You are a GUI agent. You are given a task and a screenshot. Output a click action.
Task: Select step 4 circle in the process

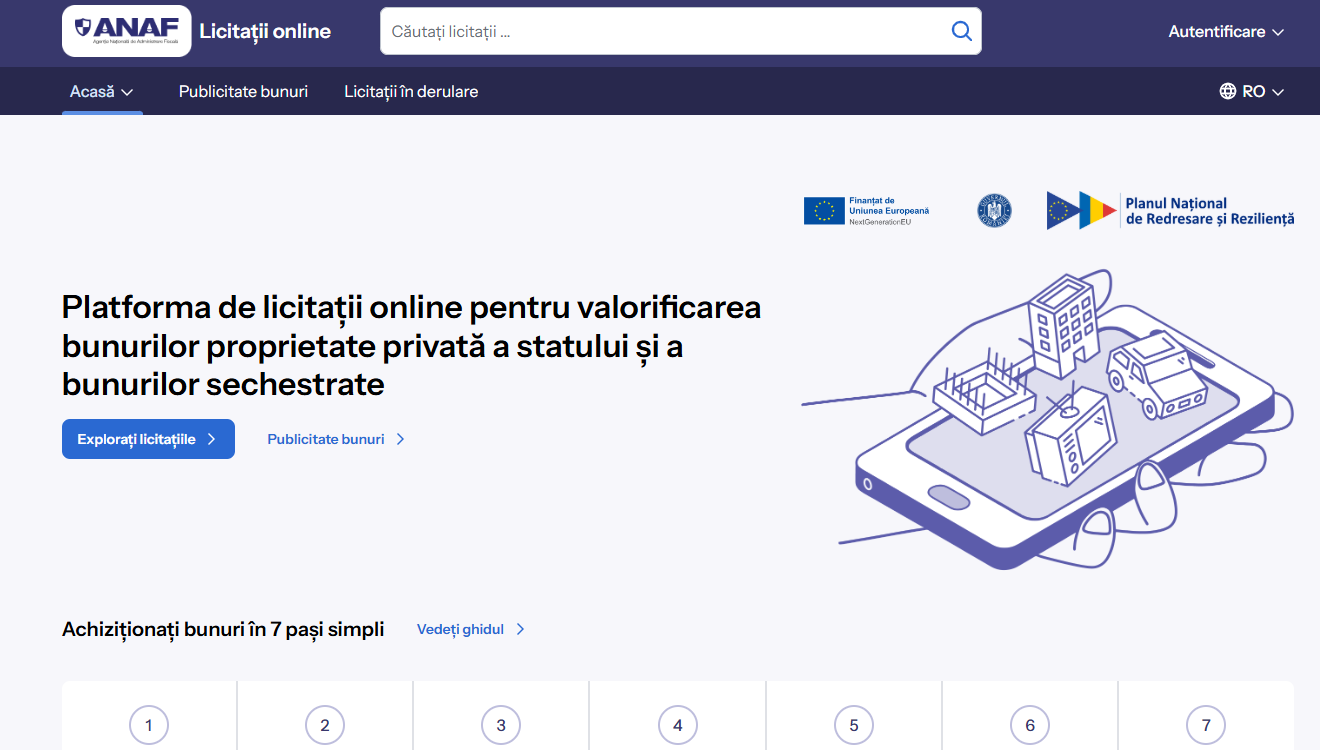click(x=677, y=725)
